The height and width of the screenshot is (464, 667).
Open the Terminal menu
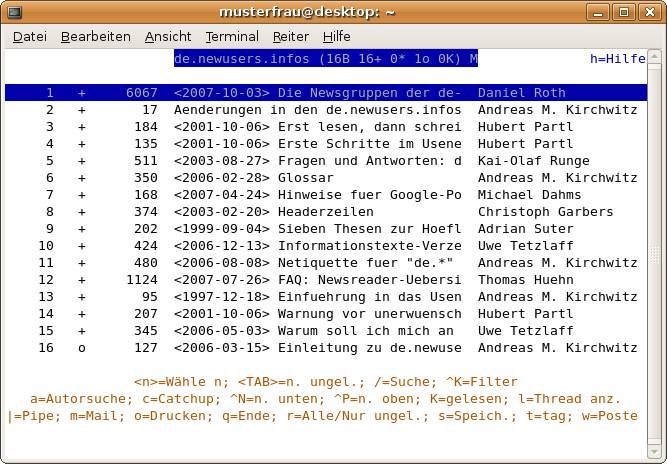pyautogui.click(x=232, y=36)
